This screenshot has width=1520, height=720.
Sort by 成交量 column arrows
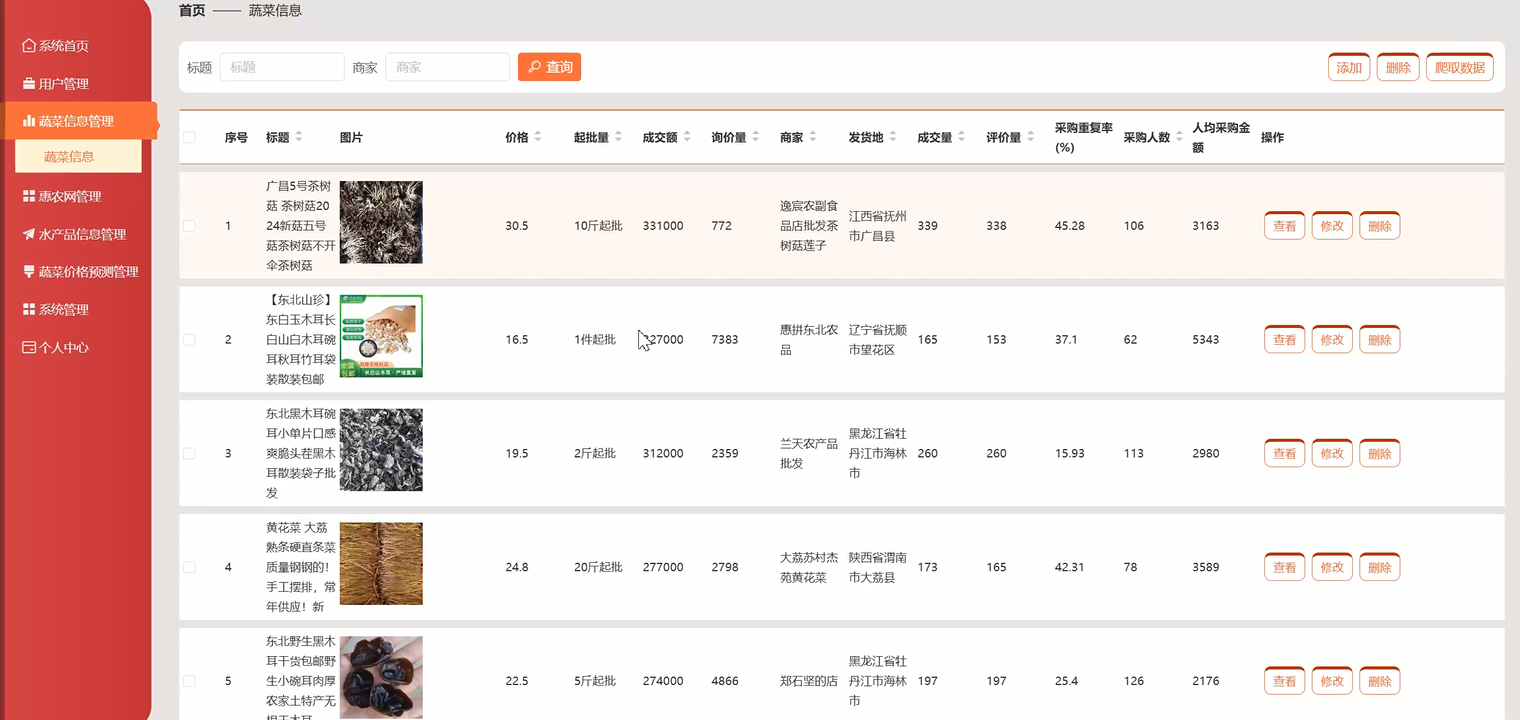[962, 137]
